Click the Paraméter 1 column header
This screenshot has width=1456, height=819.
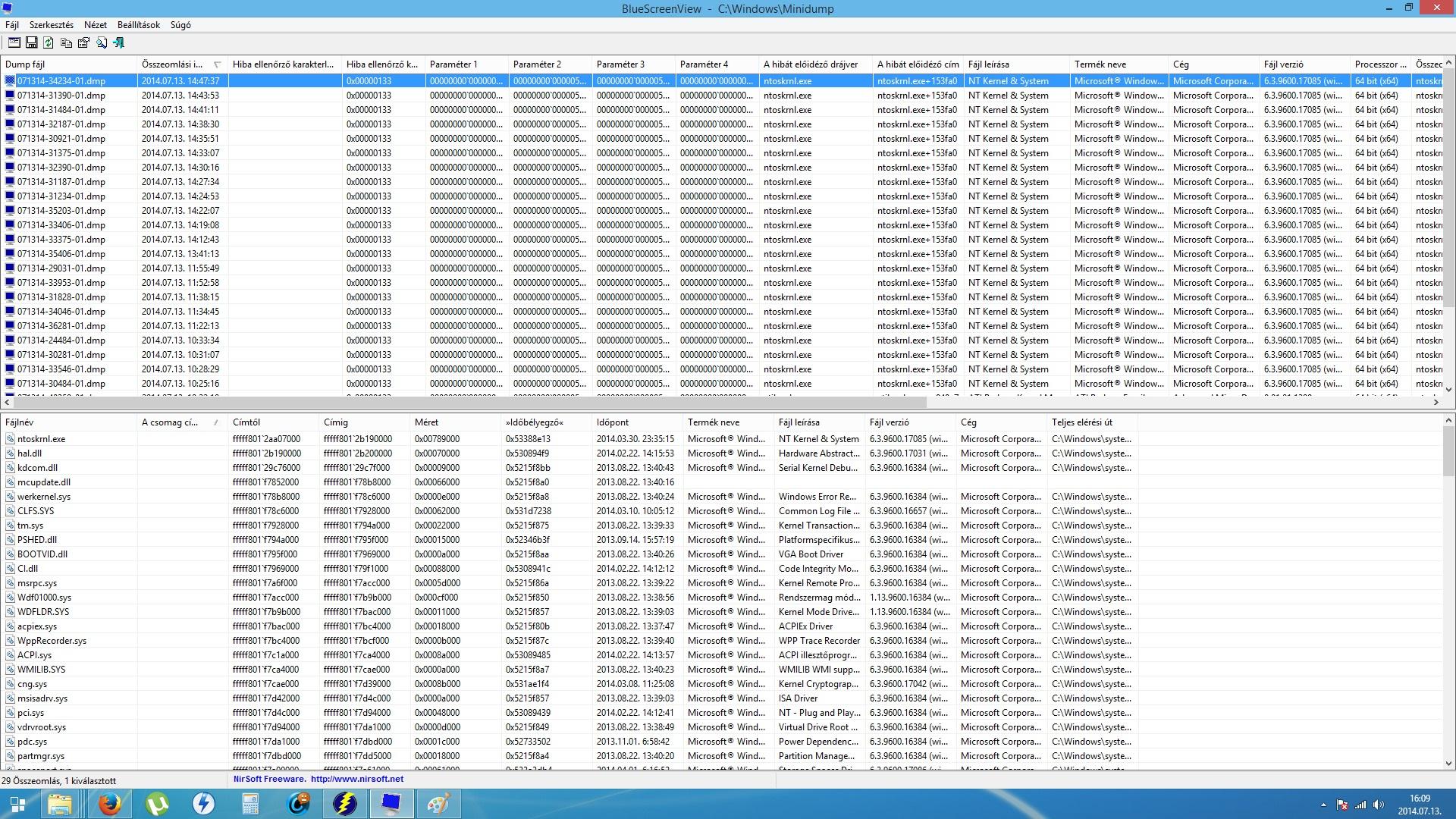tap(466, 64)
